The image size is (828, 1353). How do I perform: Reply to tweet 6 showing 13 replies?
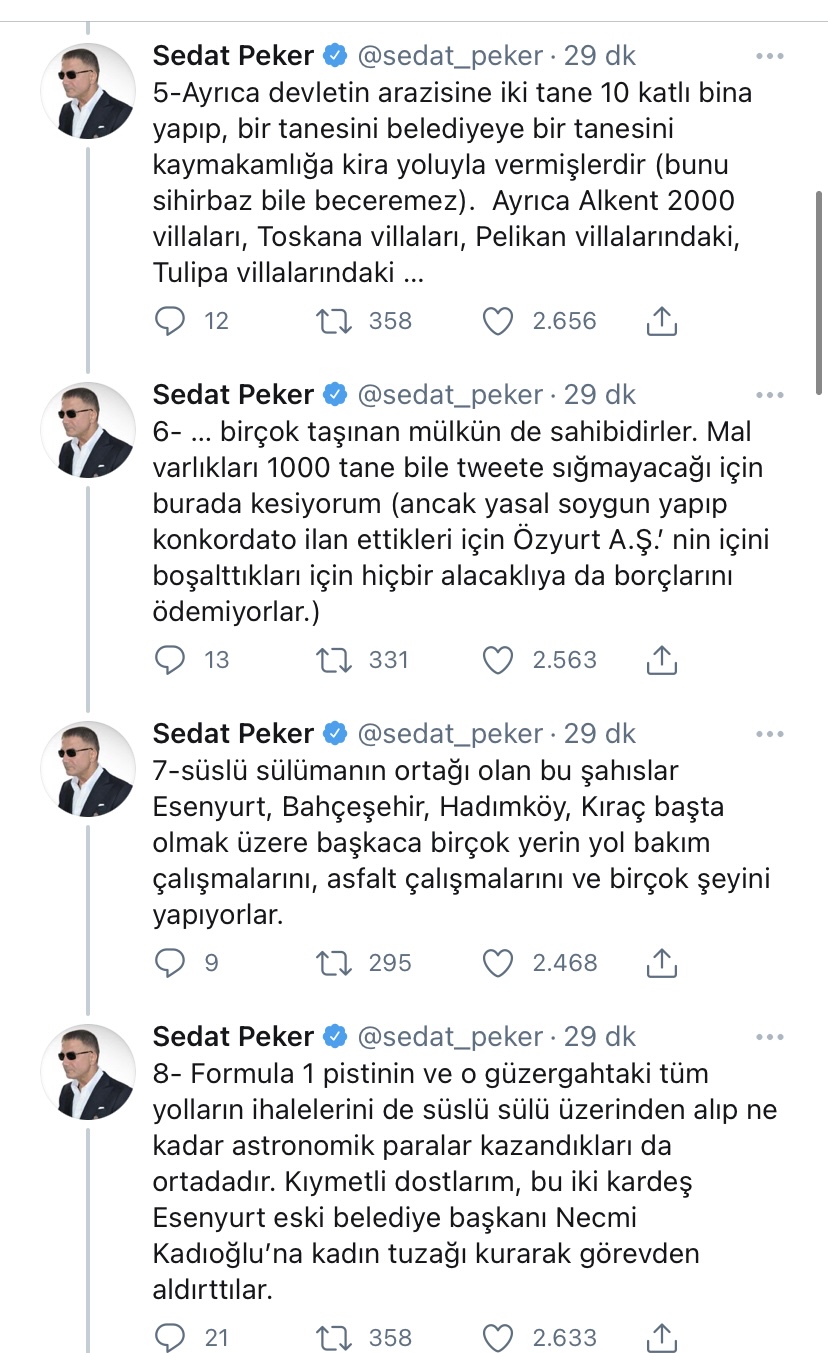172,660
